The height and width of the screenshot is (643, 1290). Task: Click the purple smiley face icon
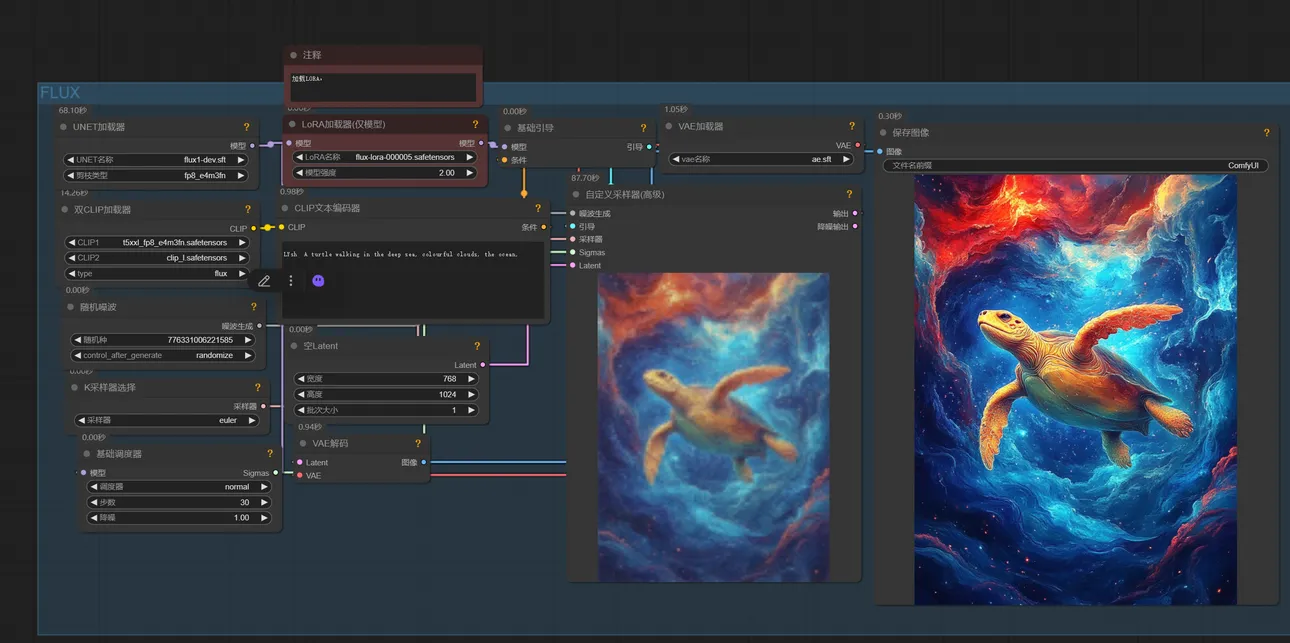318,281
